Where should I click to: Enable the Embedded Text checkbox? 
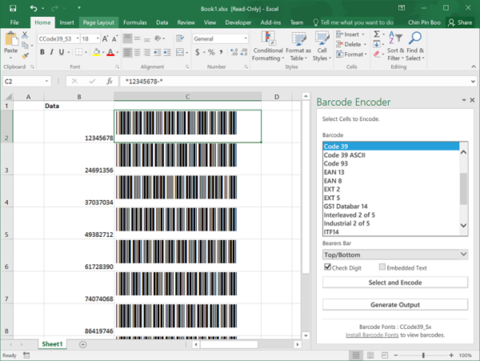(382, 267)
